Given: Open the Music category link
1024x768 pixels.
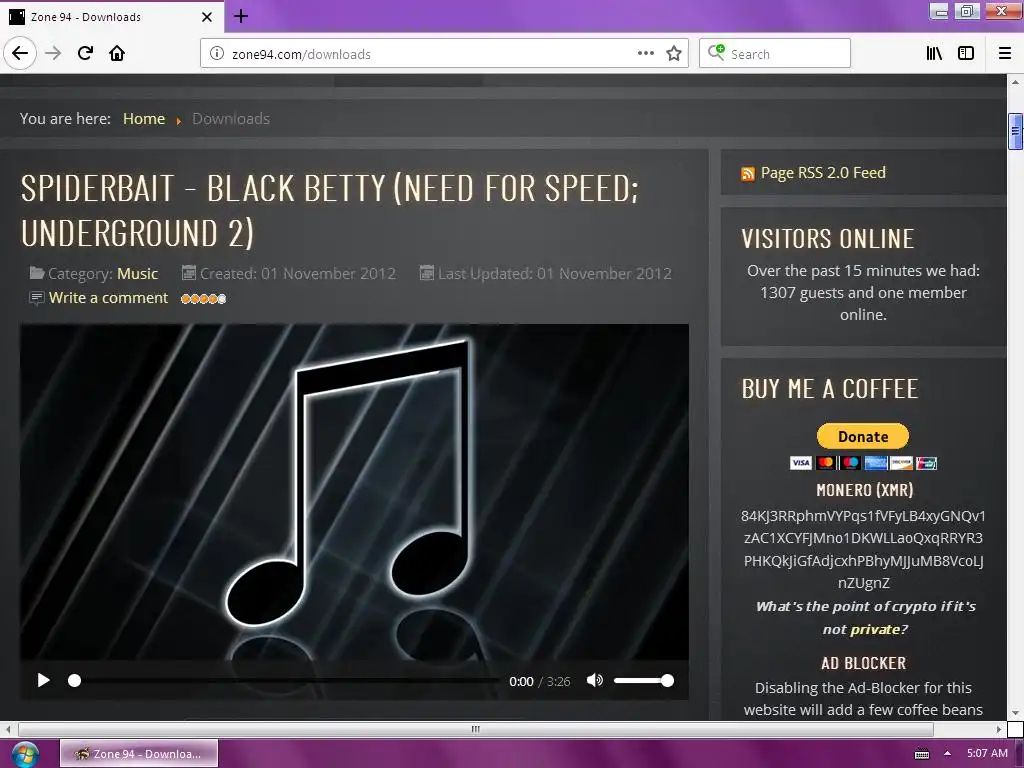Looking at the screenshot, I should 137,274.
